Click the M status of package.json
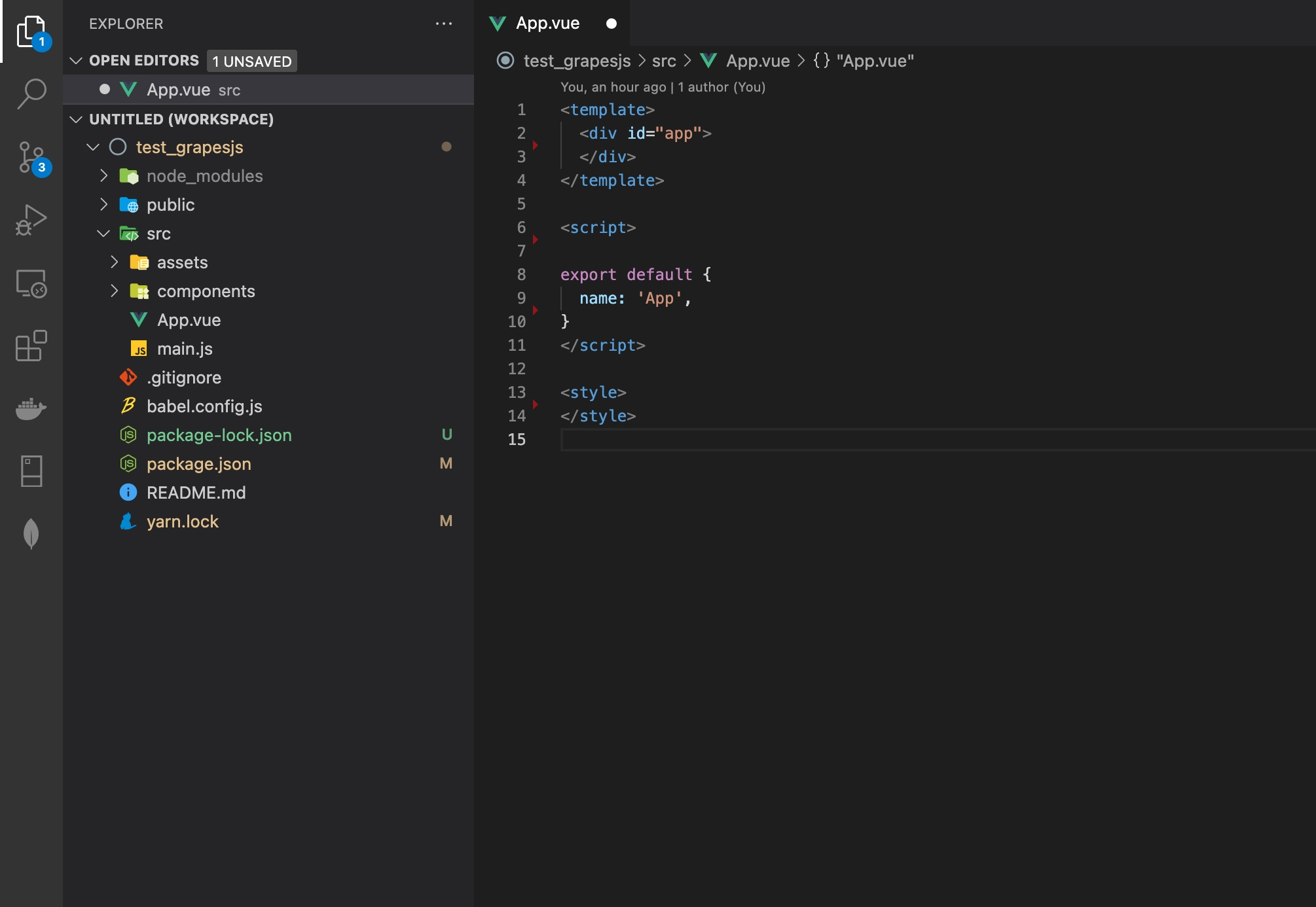 coord(446,464)
